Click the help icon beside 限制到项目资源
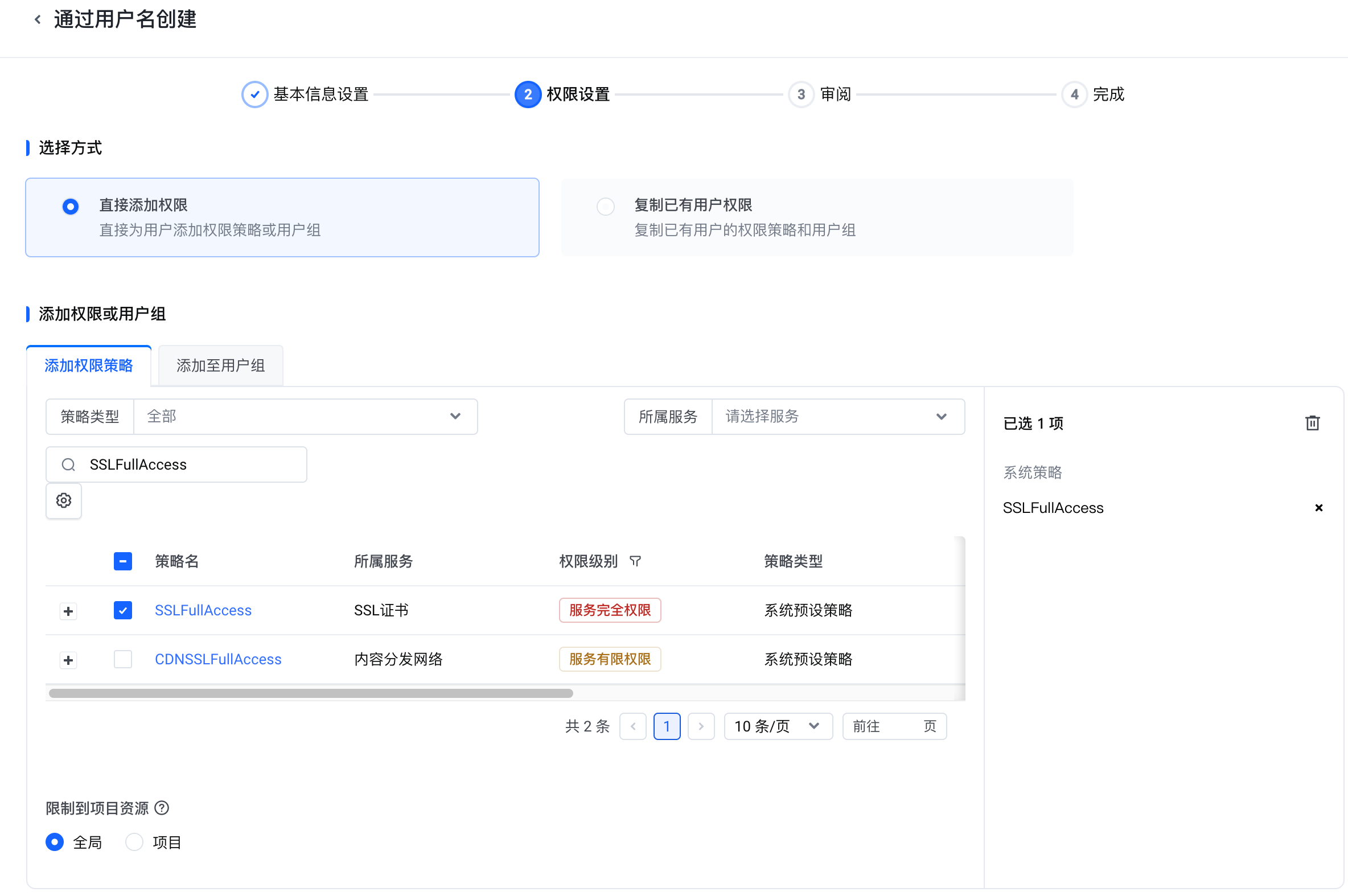 click(x=162, y=807)
